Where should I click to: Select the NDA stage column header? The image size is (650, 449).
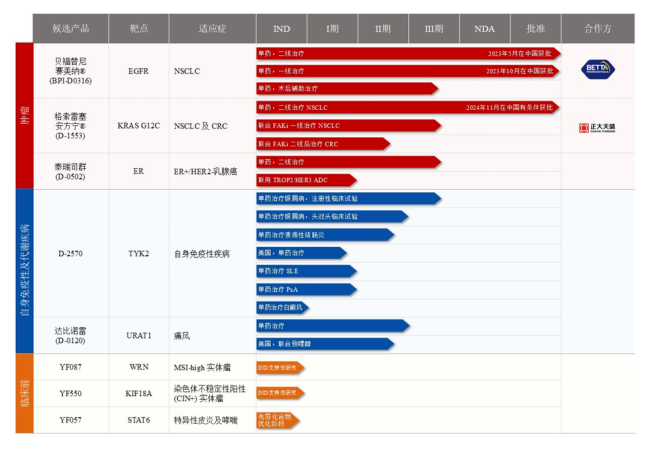pyautogui.click(x=484, y=28)
